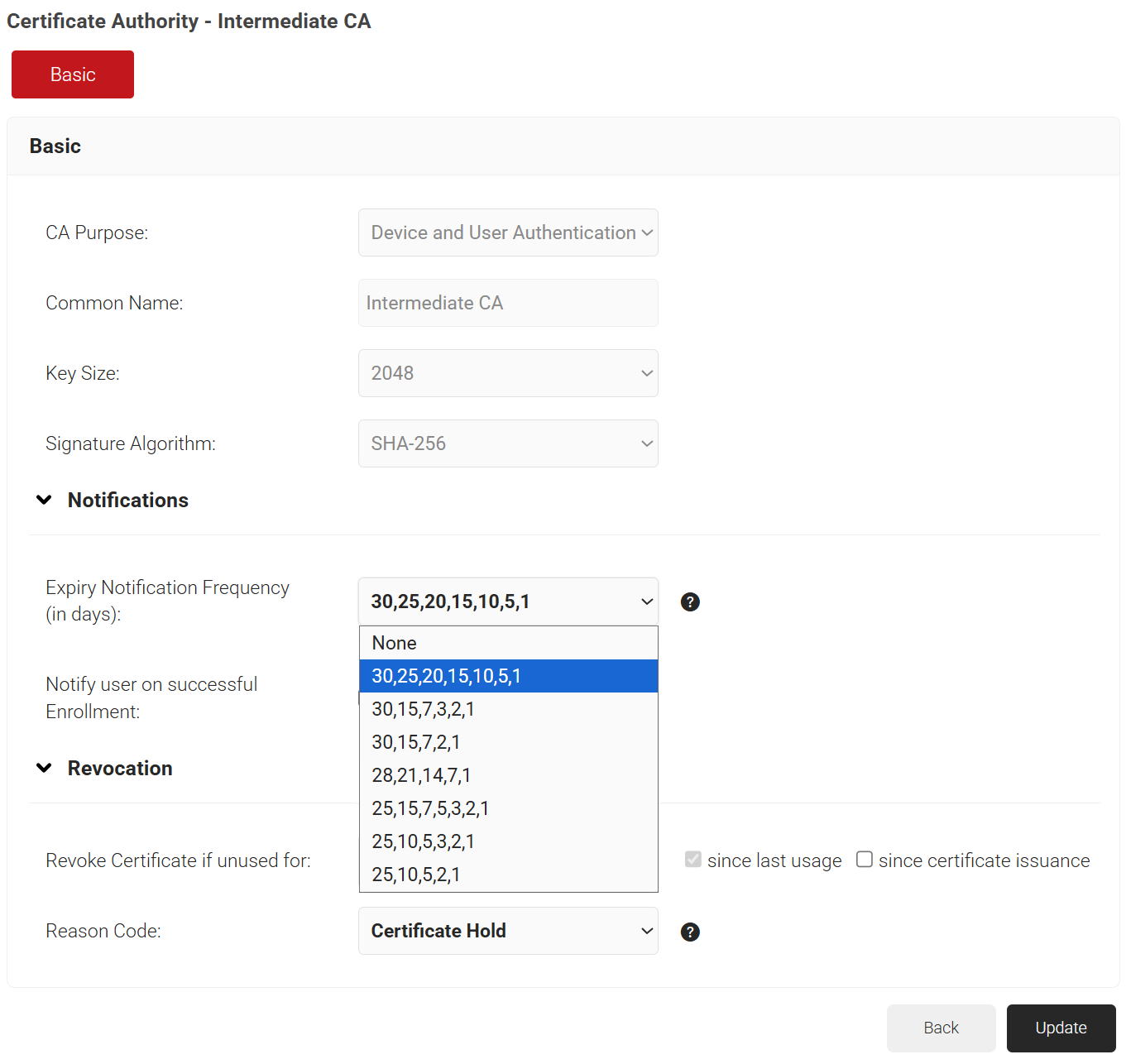
Task: Toggle the since last usage checkbox
Action: coord(693,860)
